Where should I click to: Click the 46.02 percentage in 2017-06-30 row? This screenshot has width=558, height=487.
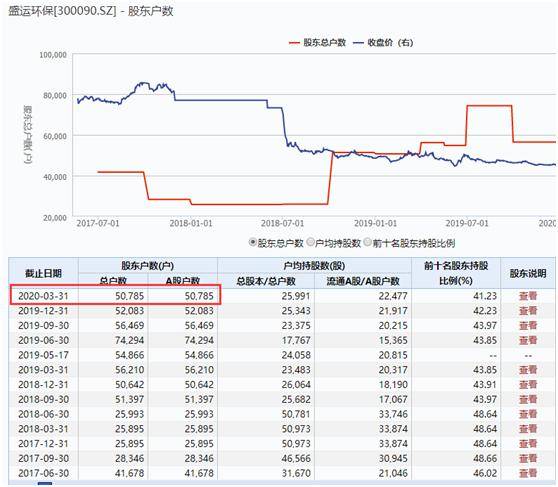485,473
